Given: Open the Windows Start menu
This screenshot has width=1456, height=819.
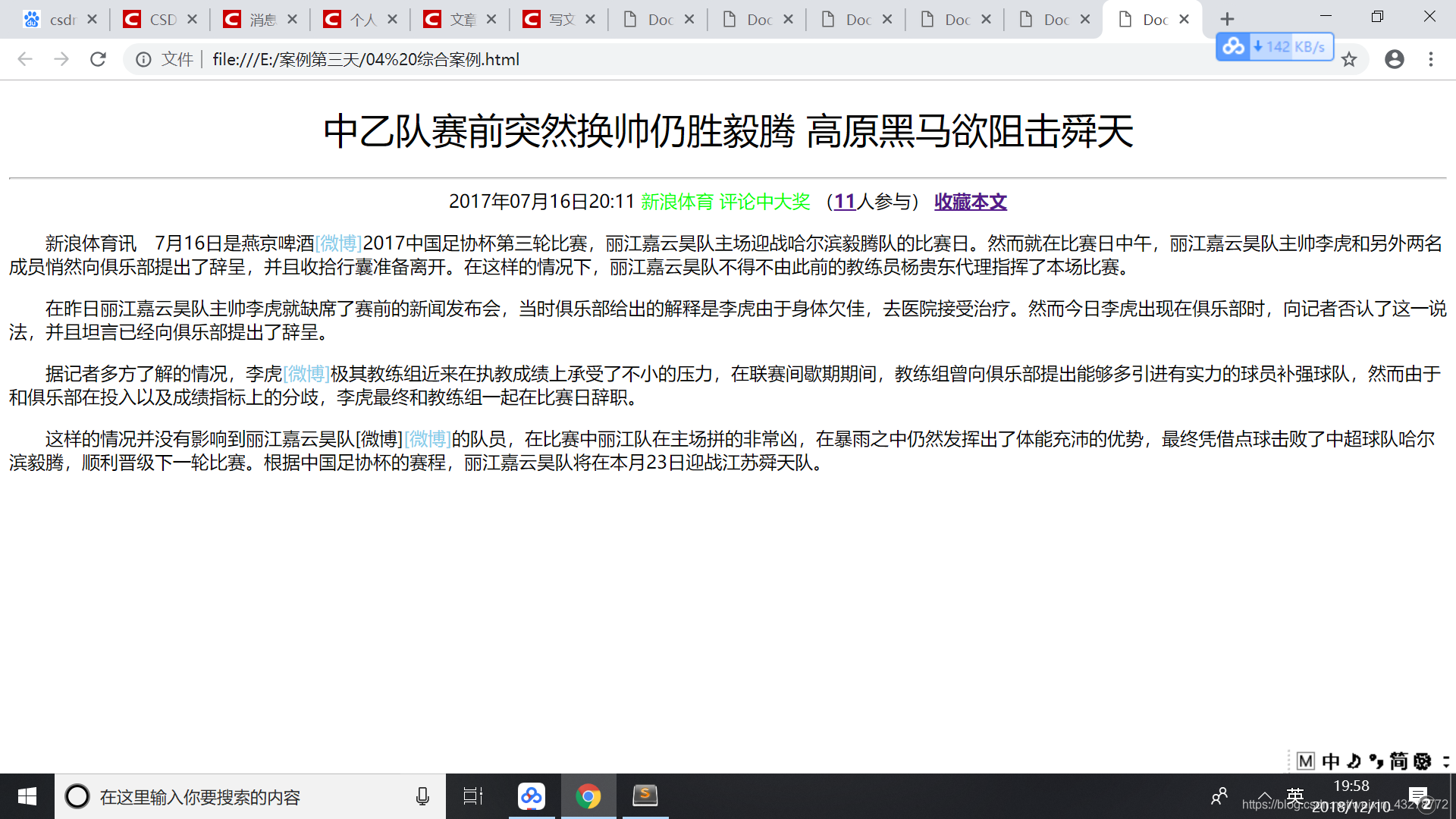Looking at the screenshot, I should [x=27, y=796].
